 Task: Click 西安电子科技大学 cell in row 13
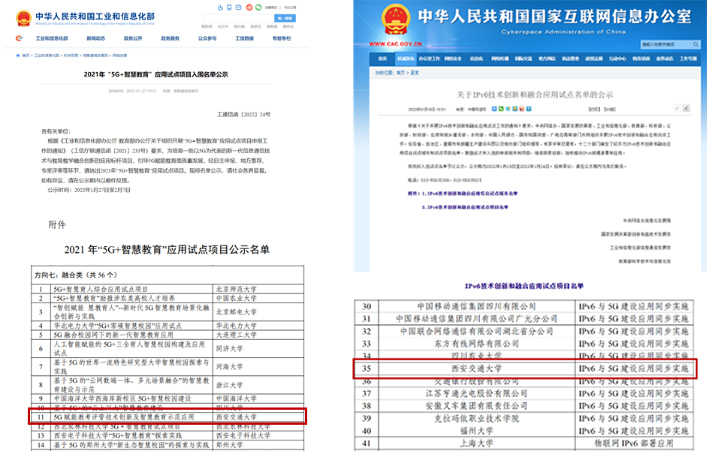tap(243, 436)
